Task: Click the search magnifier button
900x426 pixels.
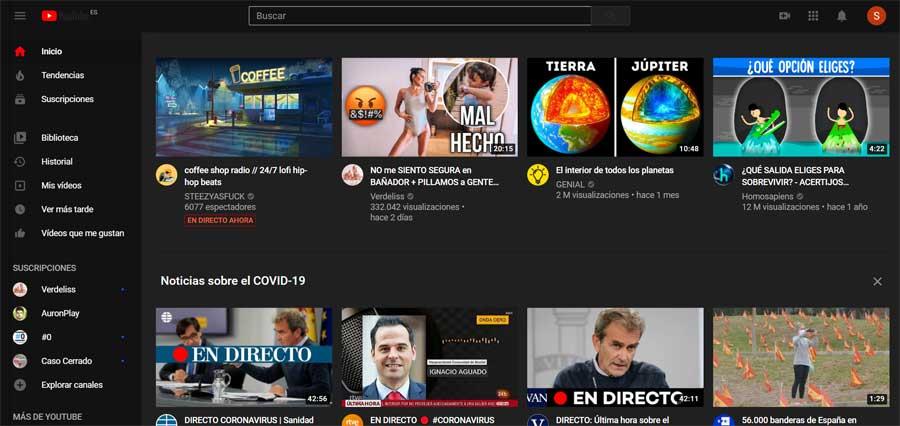Action: [x=611, y=16]
